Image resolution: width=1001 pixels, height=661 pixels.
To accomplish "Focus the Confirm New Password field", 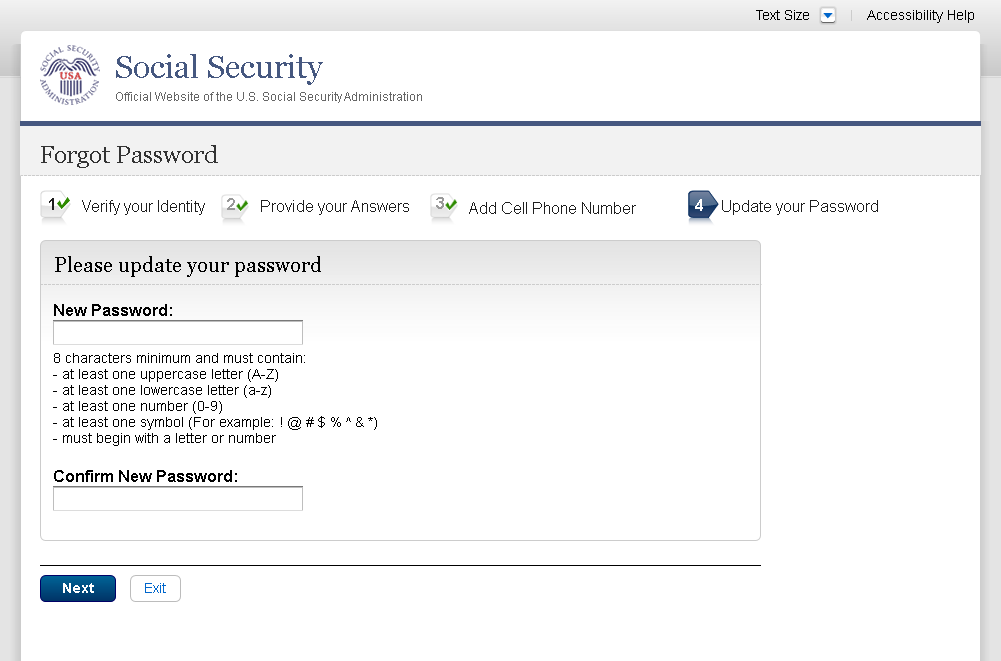I will [178, 499].
